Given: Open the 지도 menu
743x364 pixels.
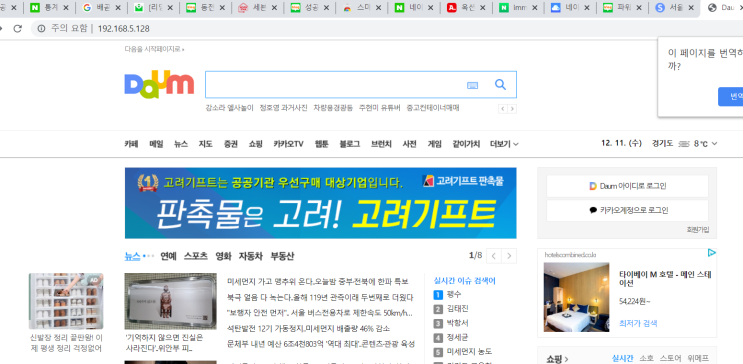Looking at the screenshot, I should [205, 144].
